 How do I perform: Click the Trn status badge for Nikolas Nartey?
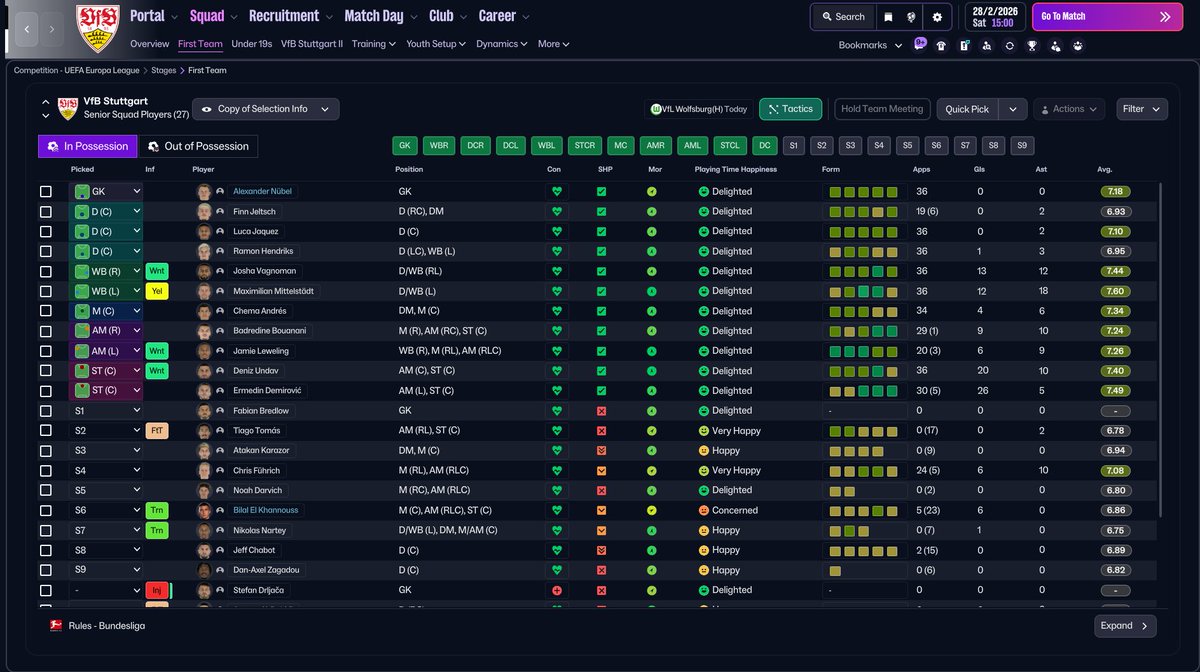tap(157, 530)
